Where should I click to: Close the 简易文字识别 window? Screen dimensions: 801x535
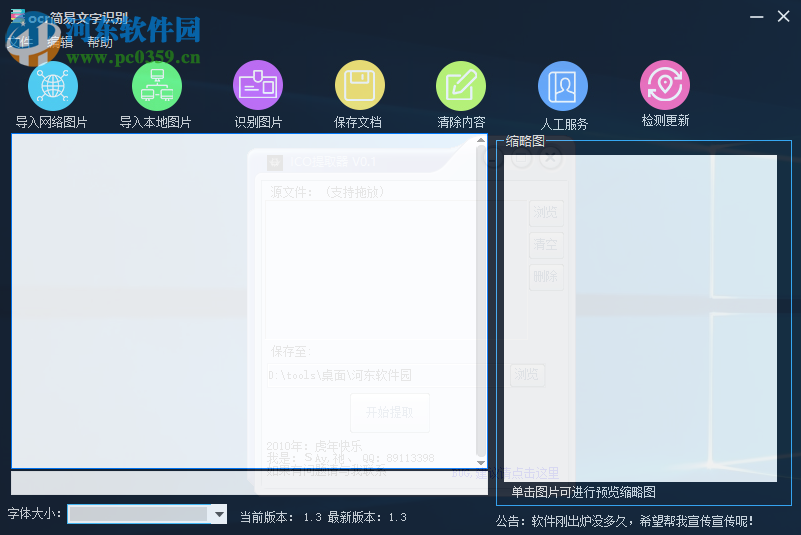784,16
